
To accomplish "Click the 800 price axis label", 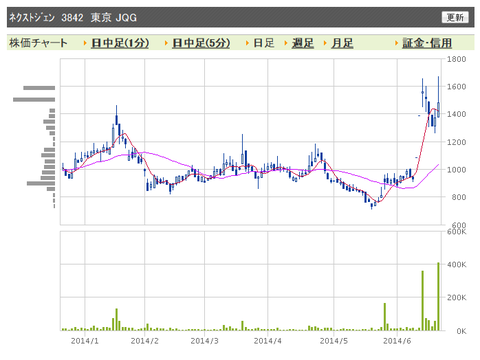I will pos(459,197).
